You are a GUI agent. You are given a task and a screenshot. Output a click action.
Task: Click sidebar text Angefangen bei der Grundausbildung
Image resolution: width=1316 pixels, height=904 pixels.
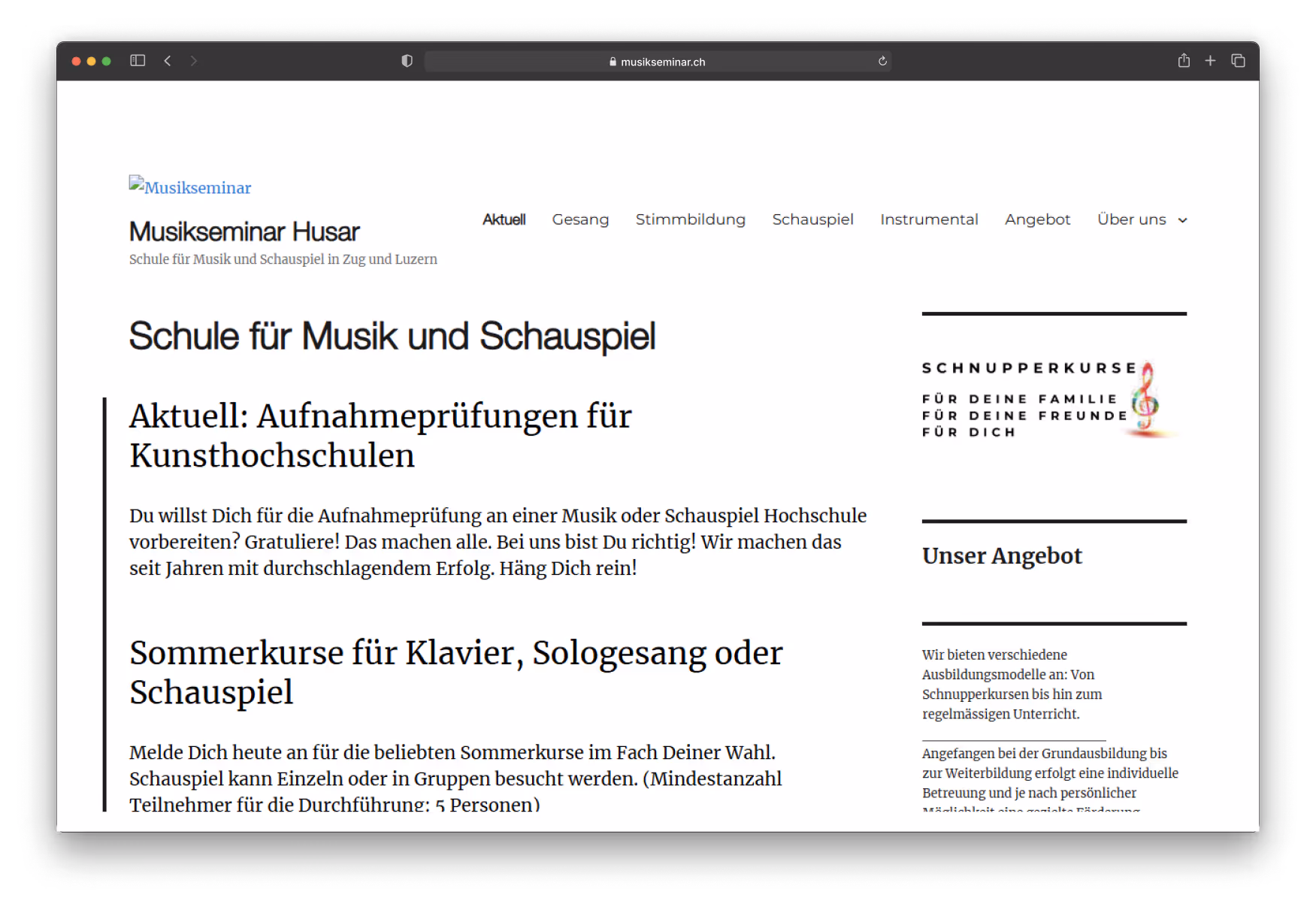coord(1050,778)
